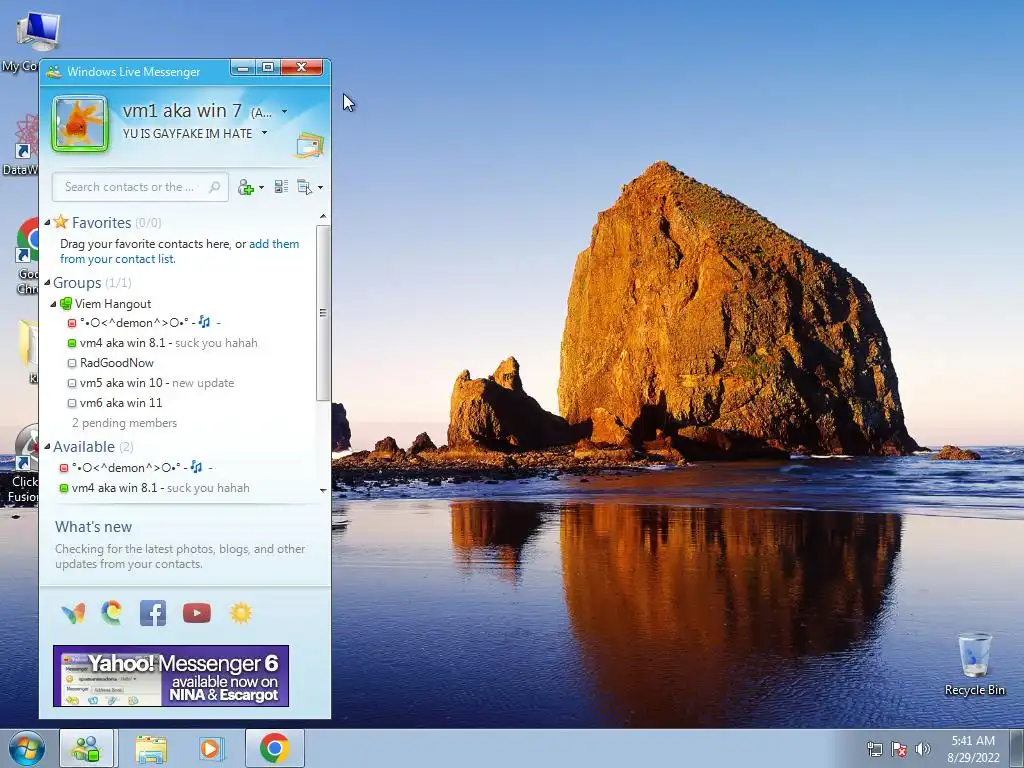The height and width of the screenshot is (768, 1024).
Task: Minimize the Windows Live Messenger window
Action: click(x=243, y=67)
